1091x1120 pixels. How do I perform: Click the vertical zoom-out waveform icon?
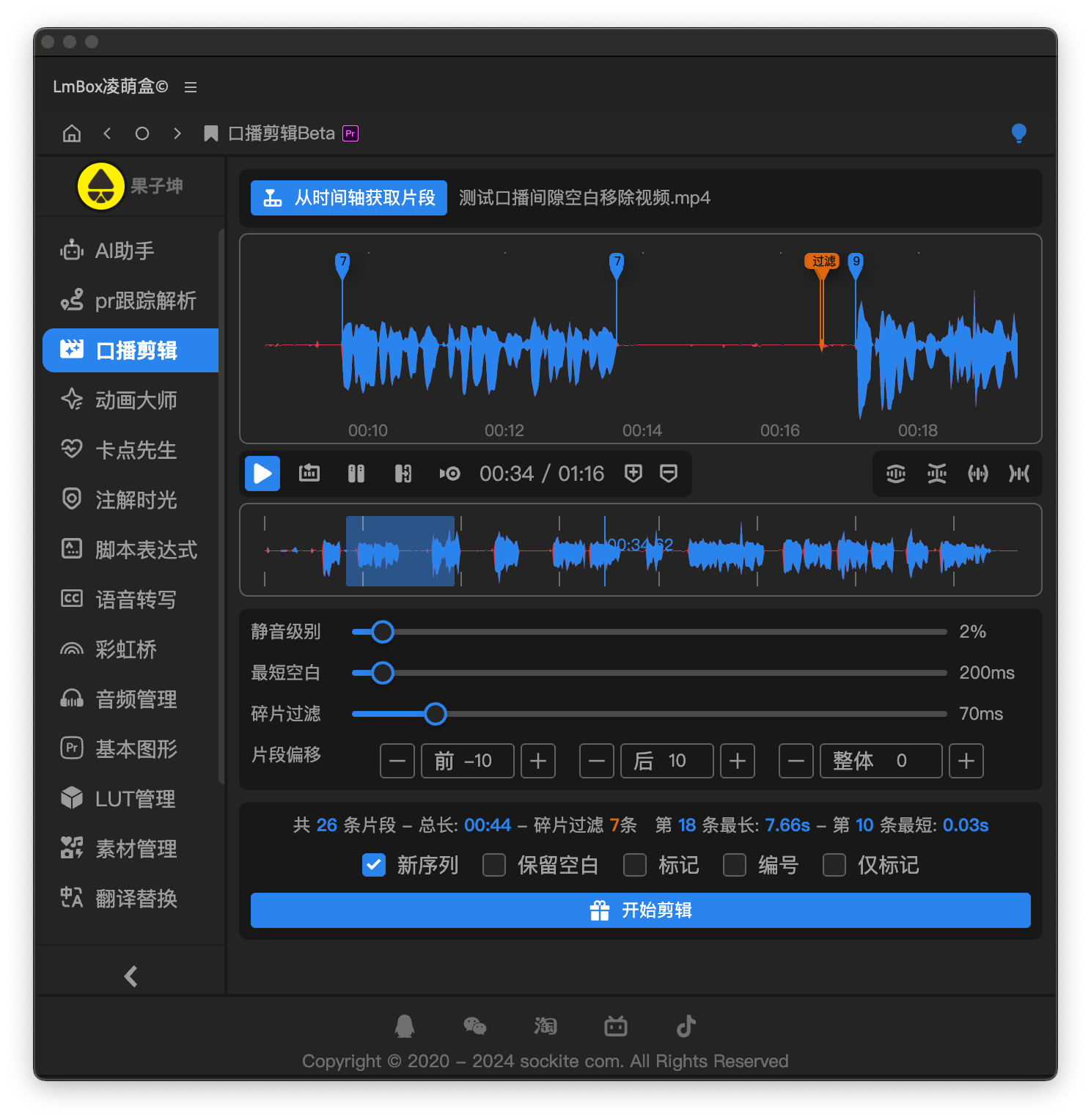(937, 474)
